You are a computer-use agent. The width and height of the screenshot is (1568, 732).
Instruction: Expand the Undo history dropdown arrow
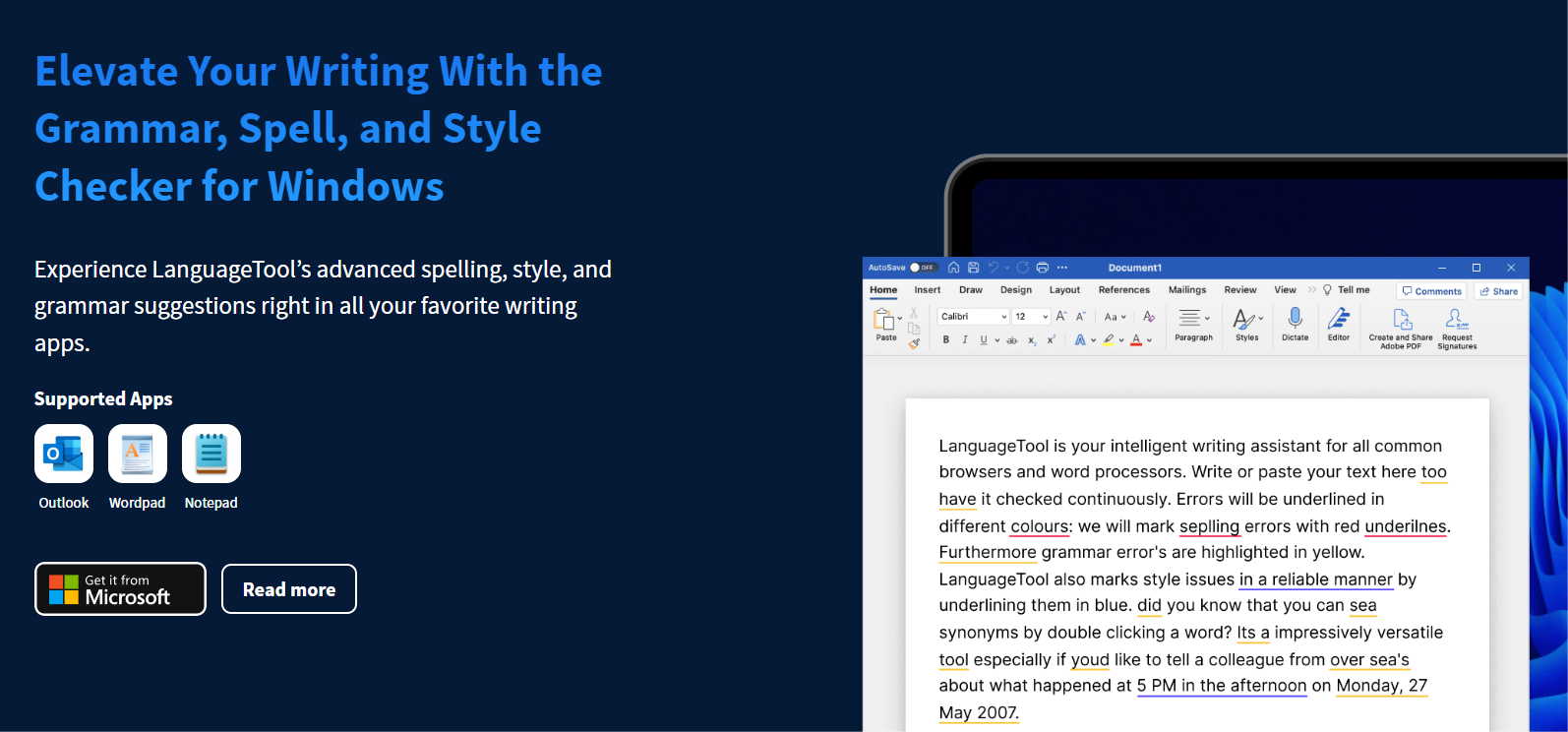click(x=1007, y=268)
